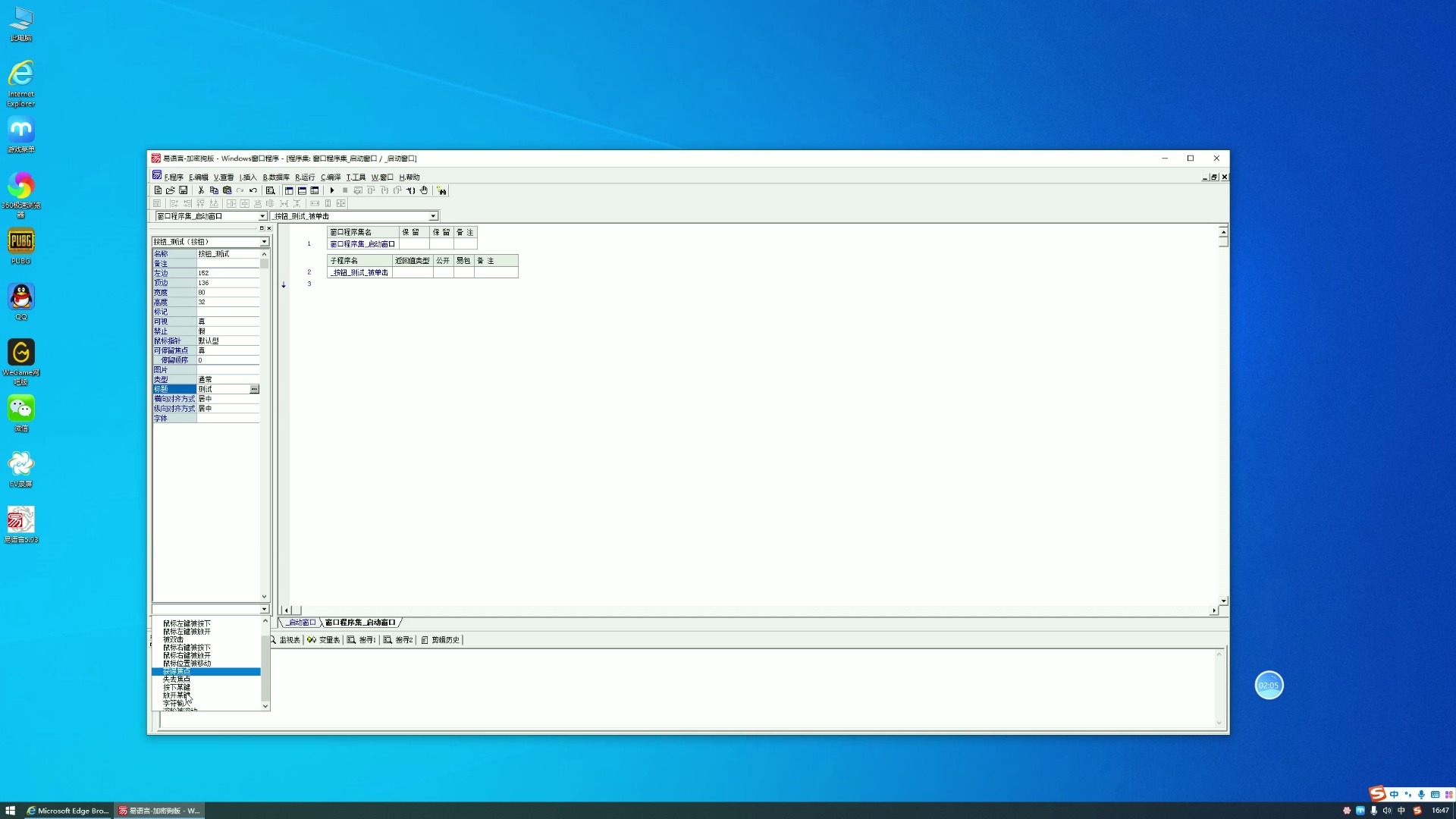Click the code editor vertical scroll down arrow
This screenshot has height=819, width=1456.
[1223, 601]
